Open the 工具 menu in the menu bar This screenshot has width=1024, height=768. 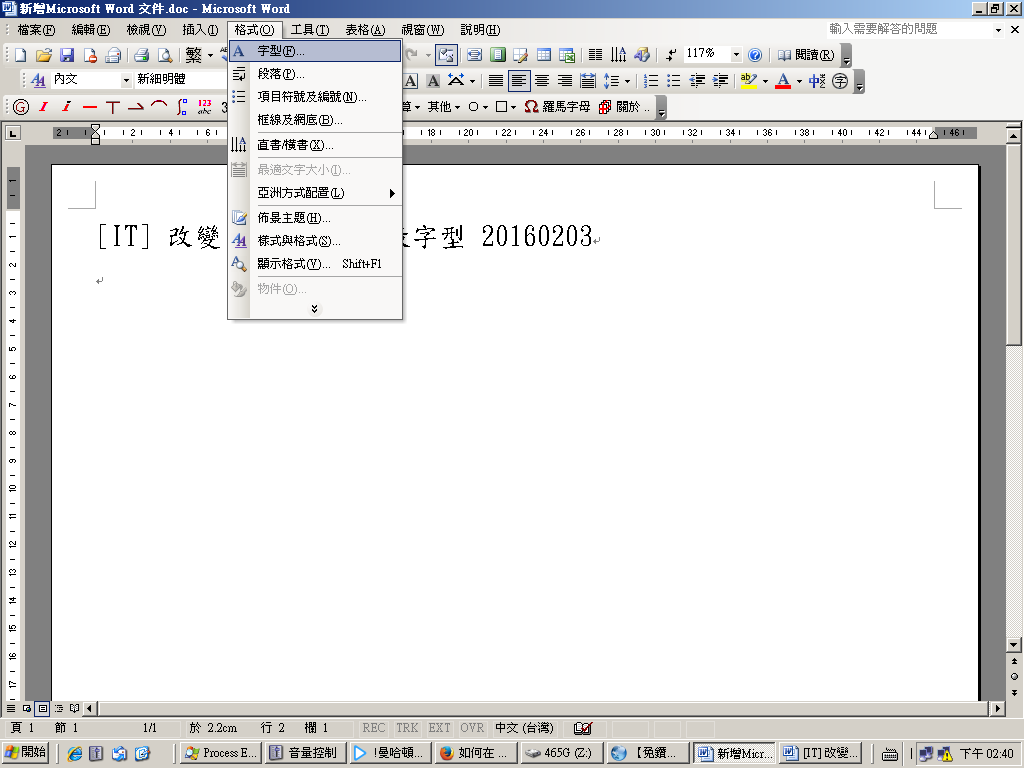[x=310, y=30]
